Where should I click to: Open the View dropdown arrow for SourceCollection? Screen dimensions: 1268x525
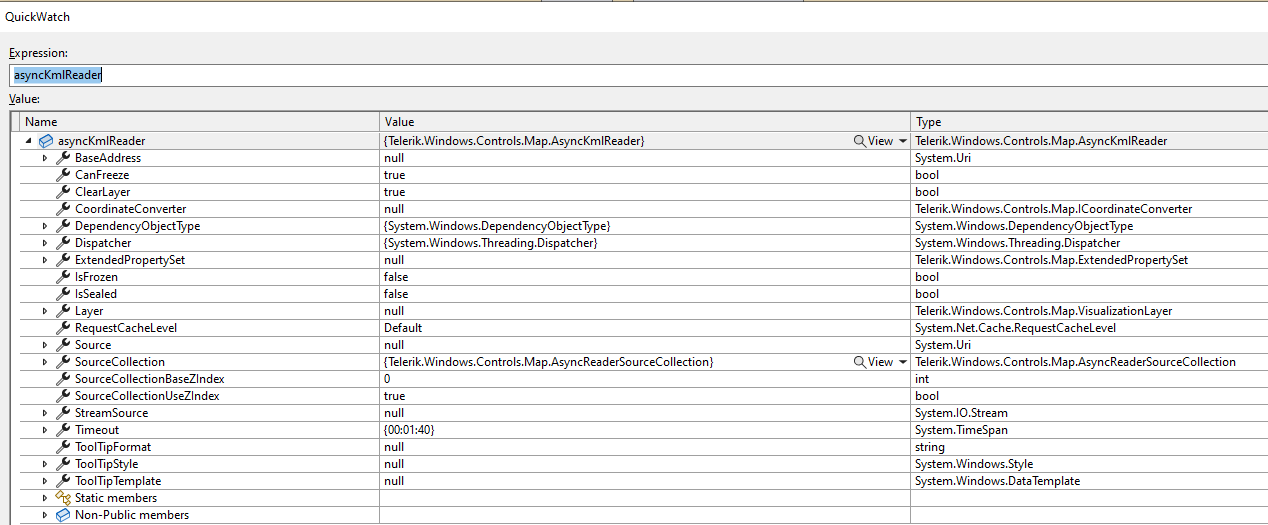point(903,362)
